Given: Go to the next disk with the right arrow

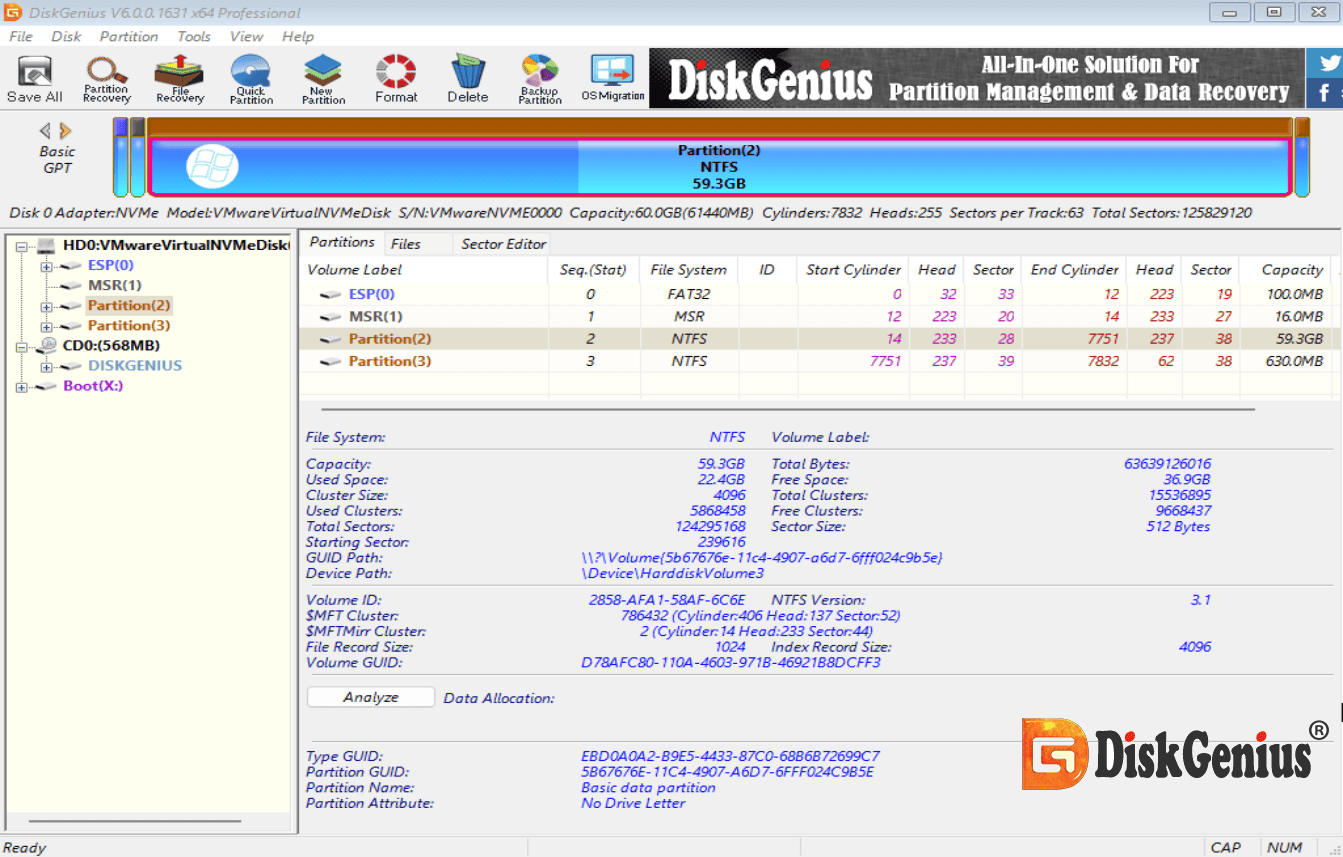Looking at the screenshot, I should click(x=66, y=130).
